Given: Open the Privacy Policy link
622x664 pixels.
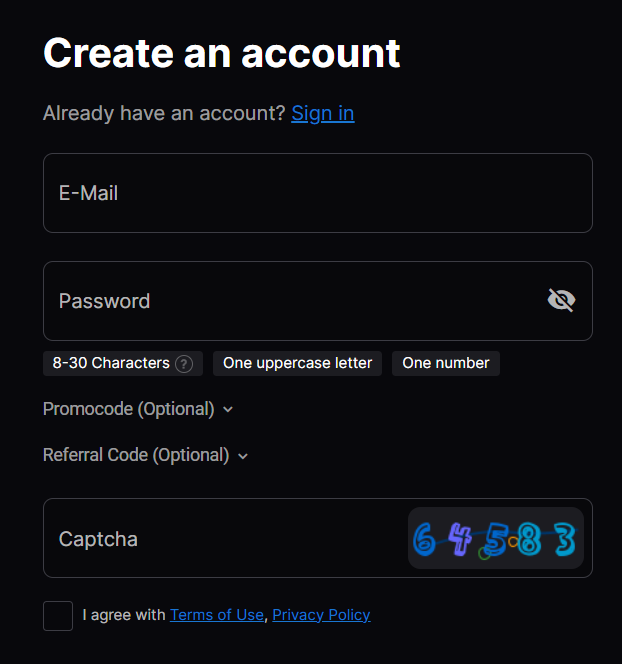Looking at the screenshot, I should [x=321, y=615].
